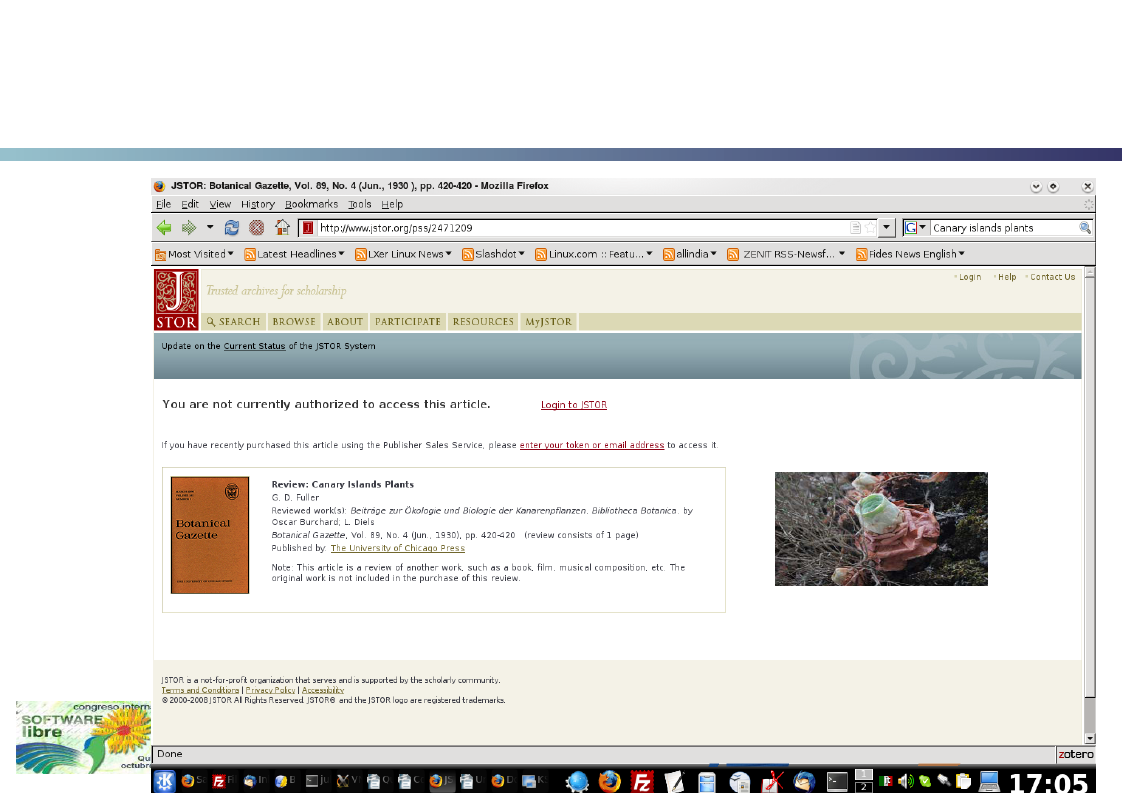Open JSTOR ABOUT tab
The image size is (1123, 794).
tap(345, 322)
